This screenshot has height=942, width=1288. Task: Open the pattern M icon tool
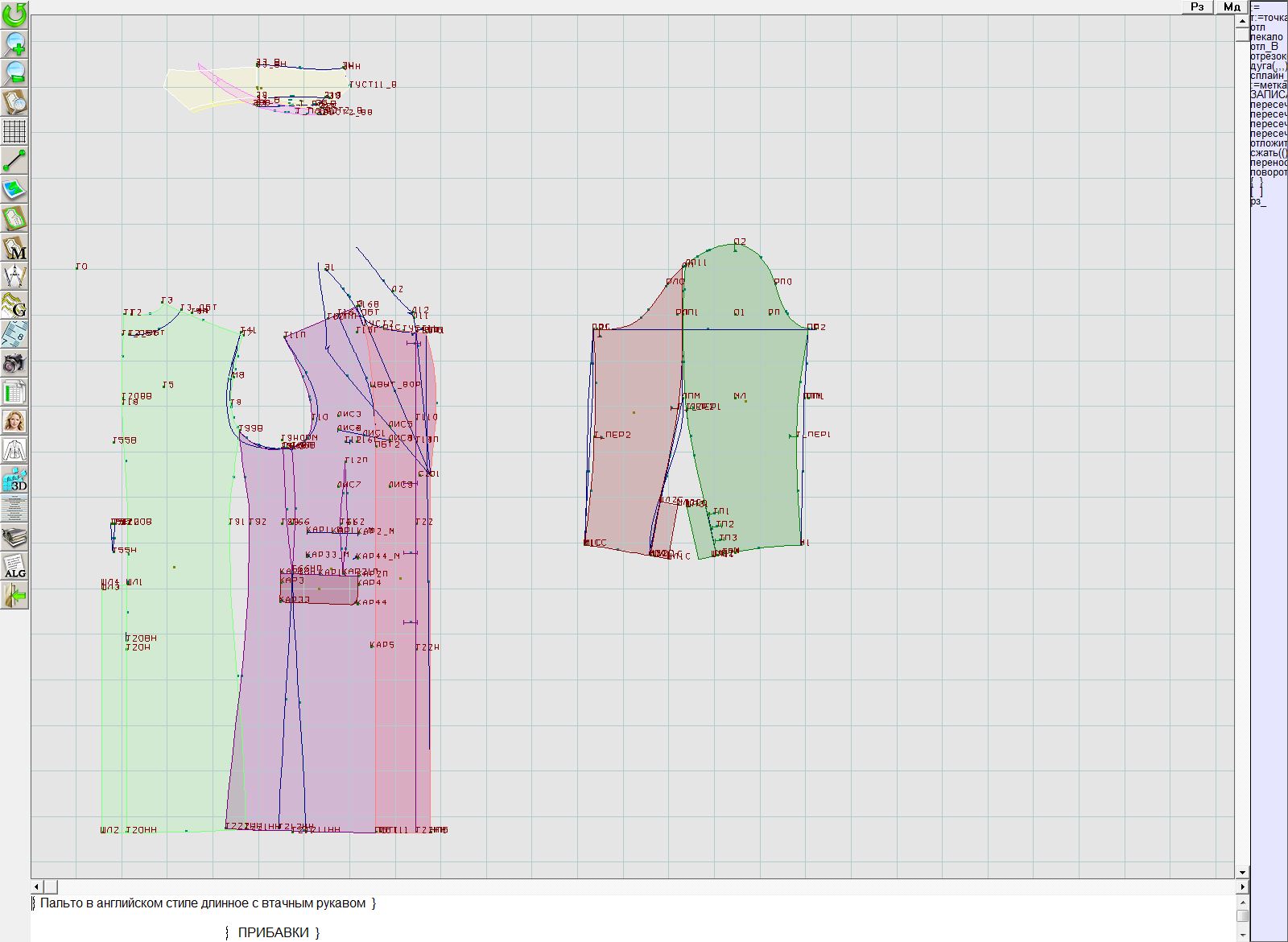(x=14, y=248)
